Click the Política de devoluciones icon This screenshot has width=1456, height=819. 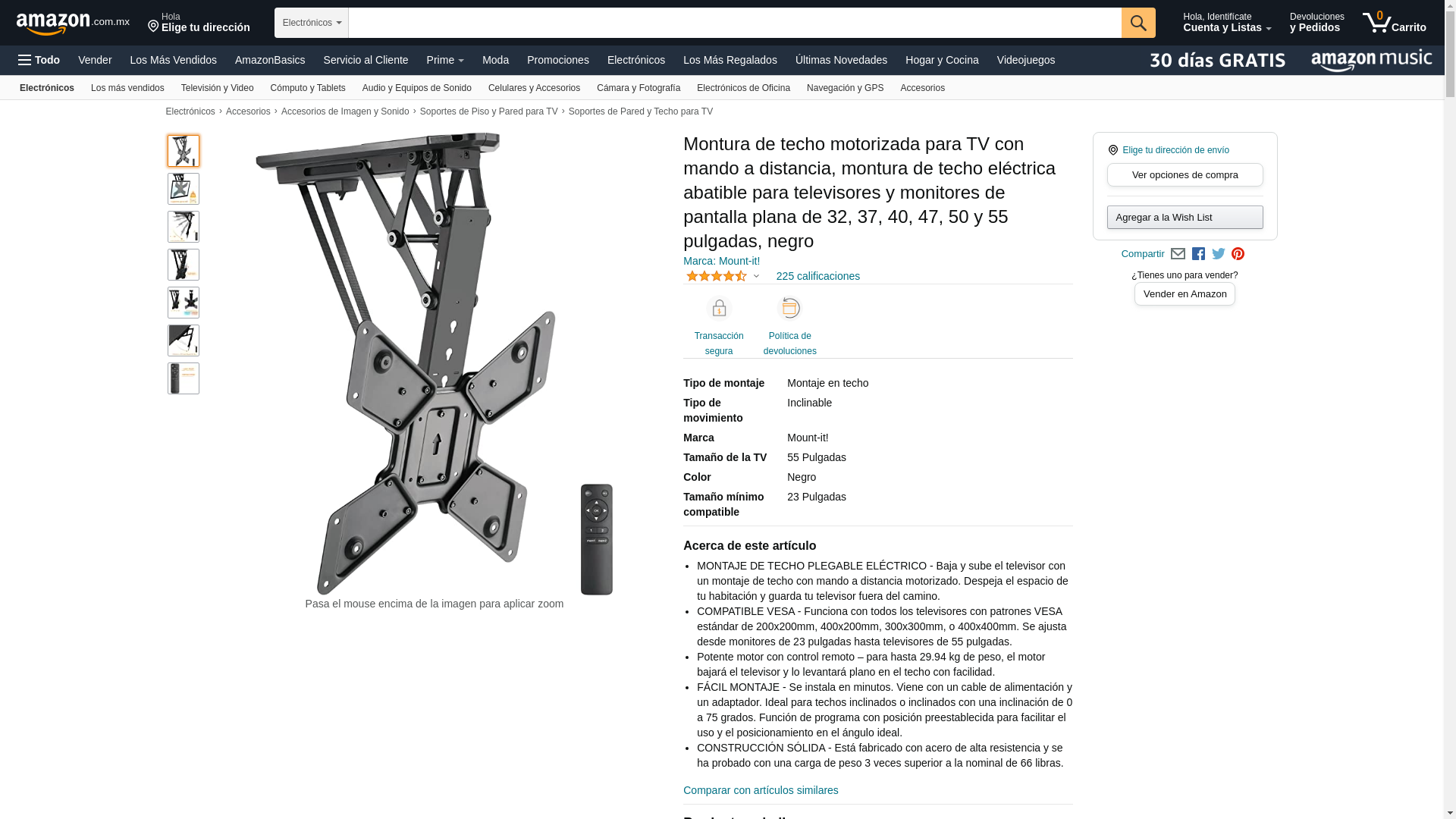[790, 308]
